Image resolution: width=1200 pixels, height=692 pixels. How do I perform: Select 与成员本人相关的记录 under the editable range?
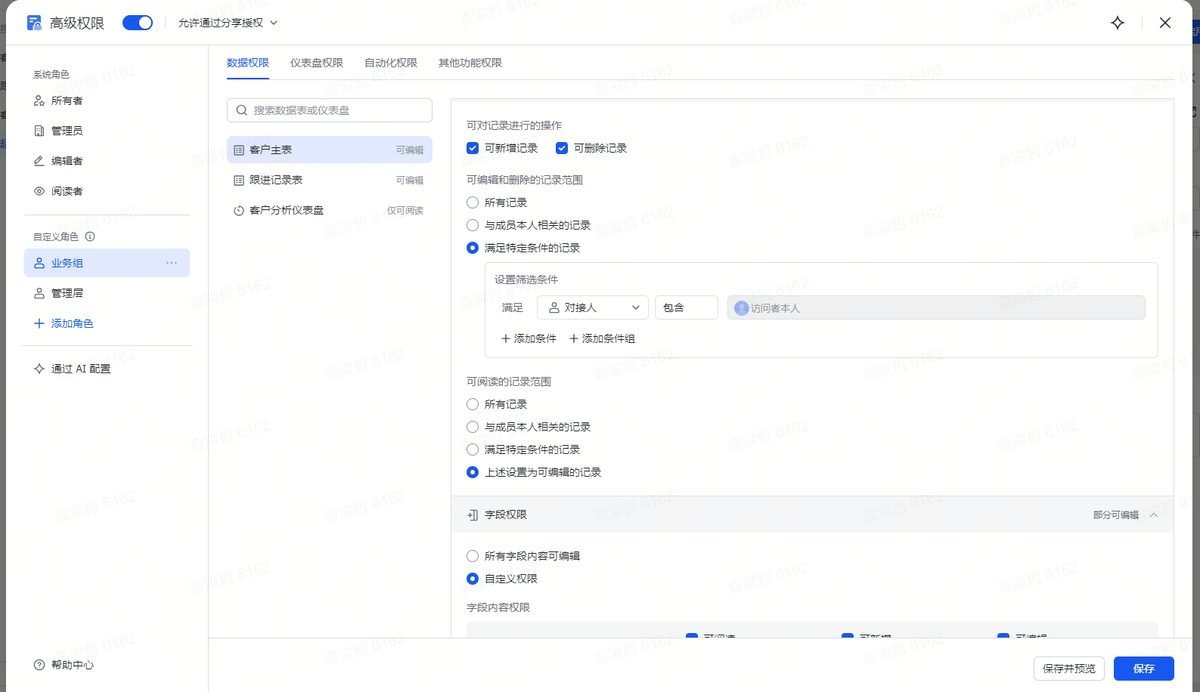point(473,225)
